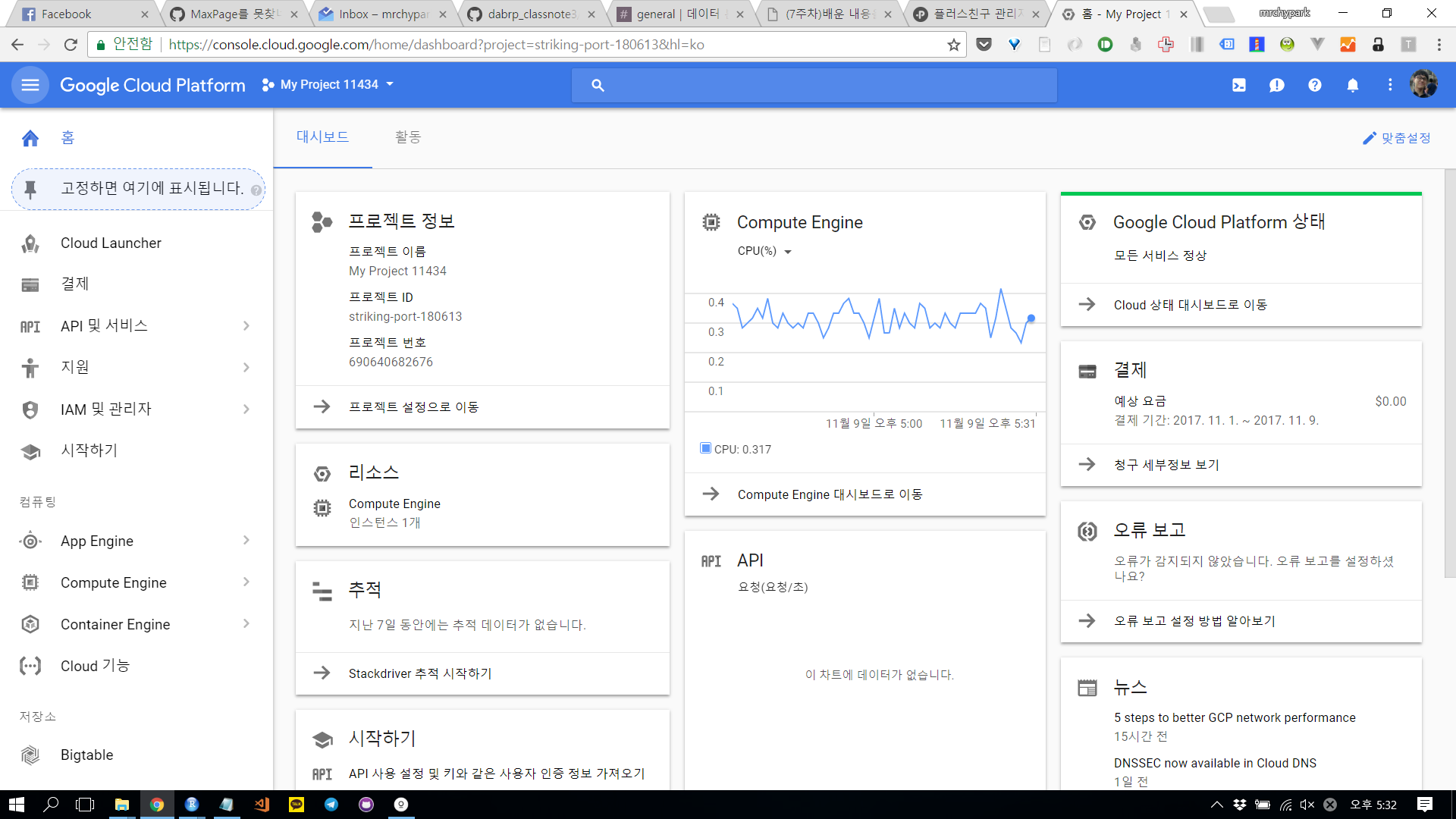Click the page vertical scrollbar
The height and width of the screenshot is (819, 1456).
tap(1449, 372)
